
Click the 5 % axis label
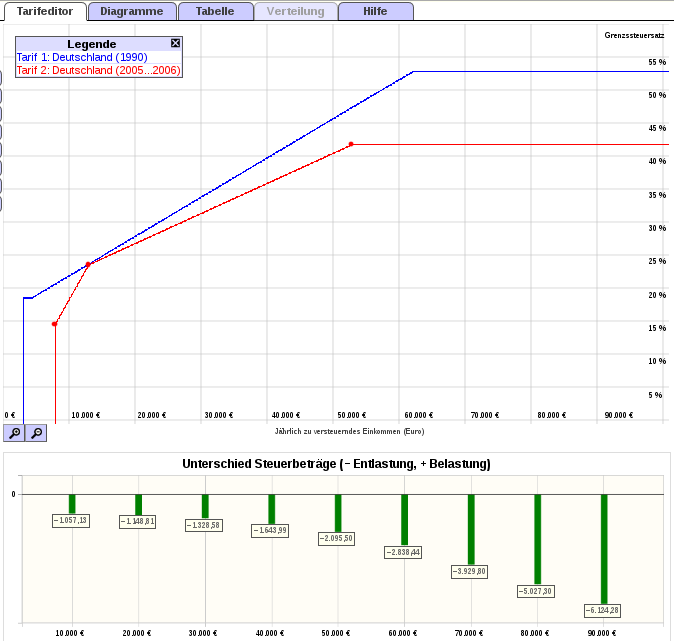tap(656, 395)
